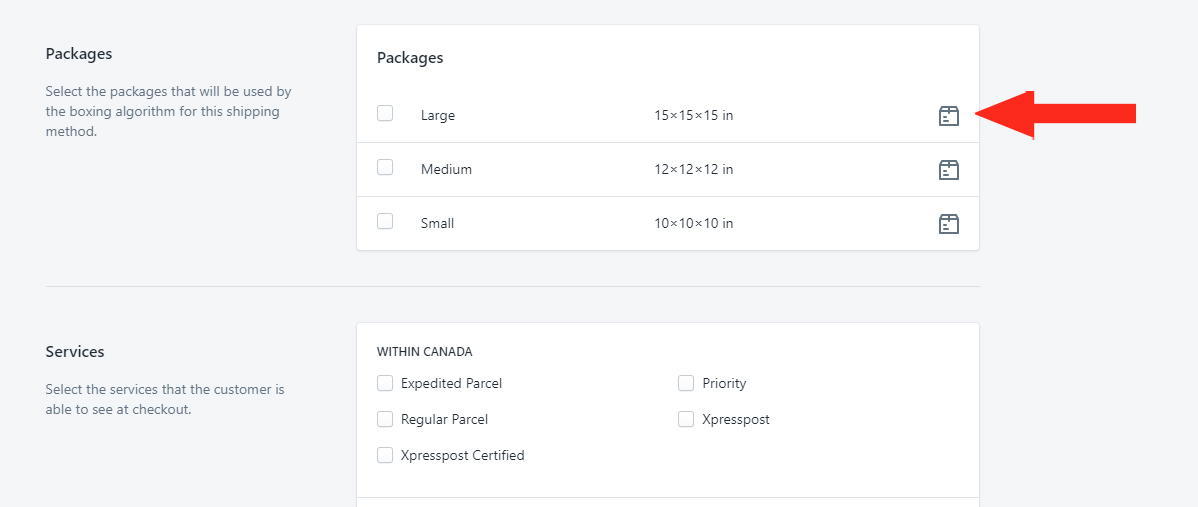
Task: Click the 12×12×12 in dimensions text
Action: coord(694,170)
